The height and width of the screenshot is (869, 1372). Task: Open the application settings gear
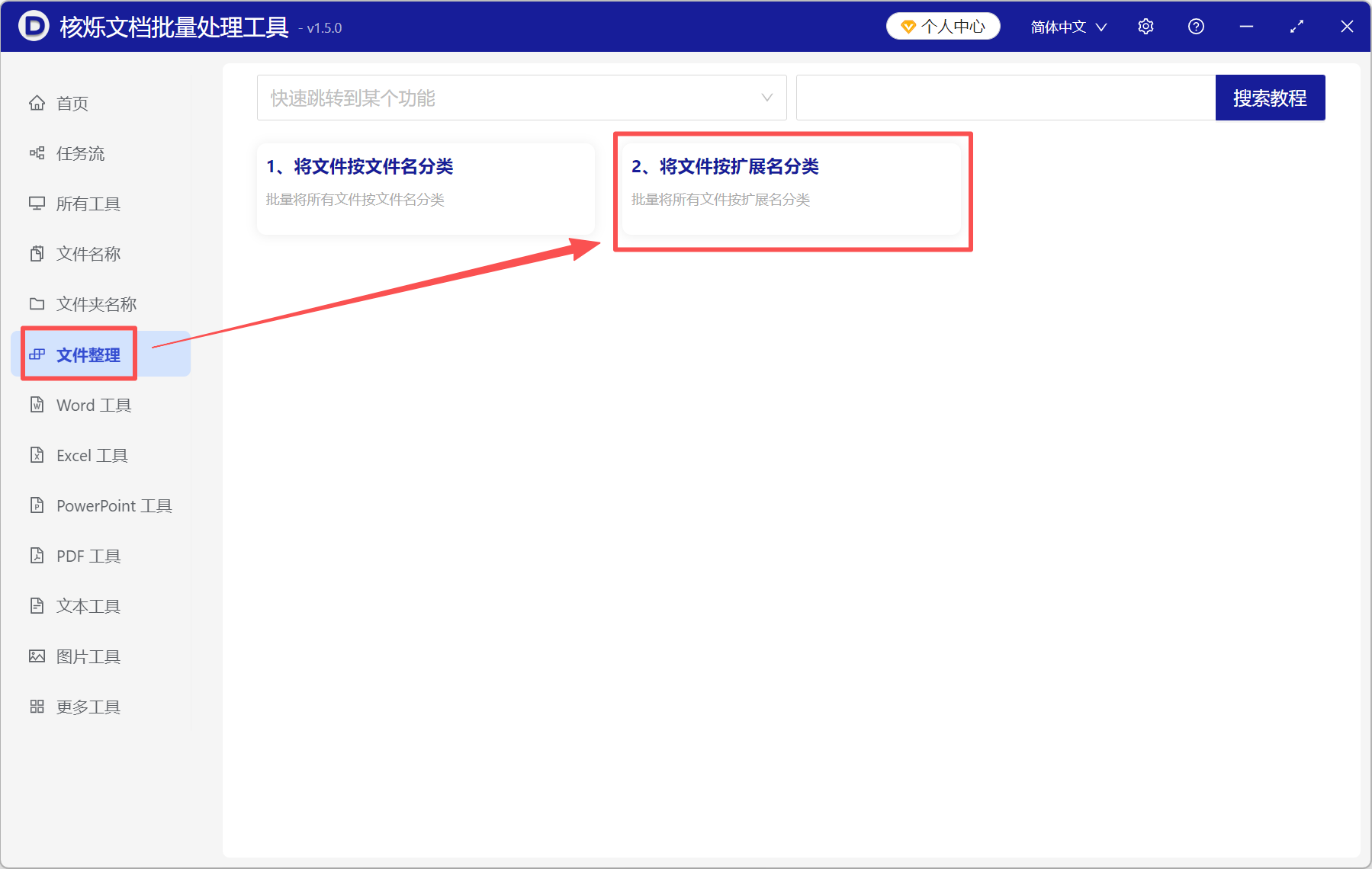[x=1145, y=25]
